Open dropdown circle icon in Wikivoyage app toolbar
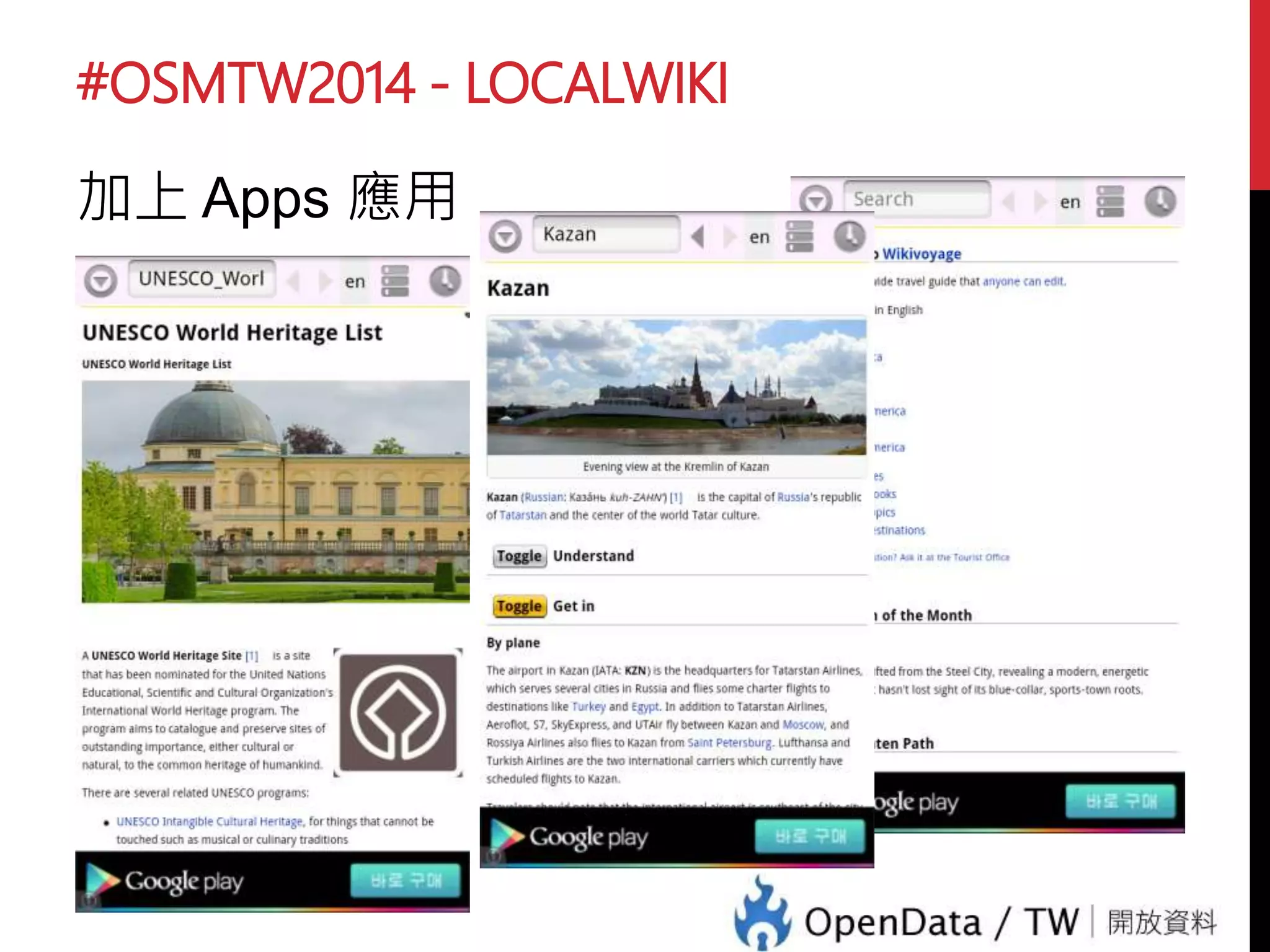Viewport: 1270px width, 952px height. tap(815, 200)
